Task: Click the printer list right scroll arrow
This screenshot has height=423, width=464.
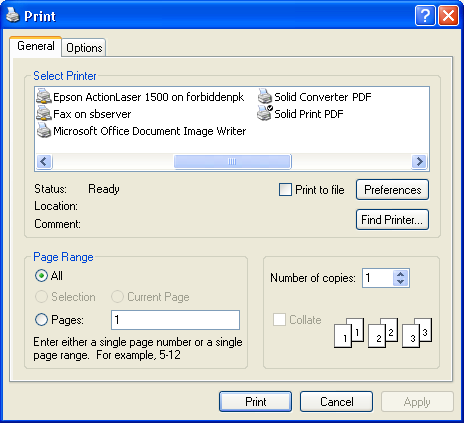Action: point(420,162)
